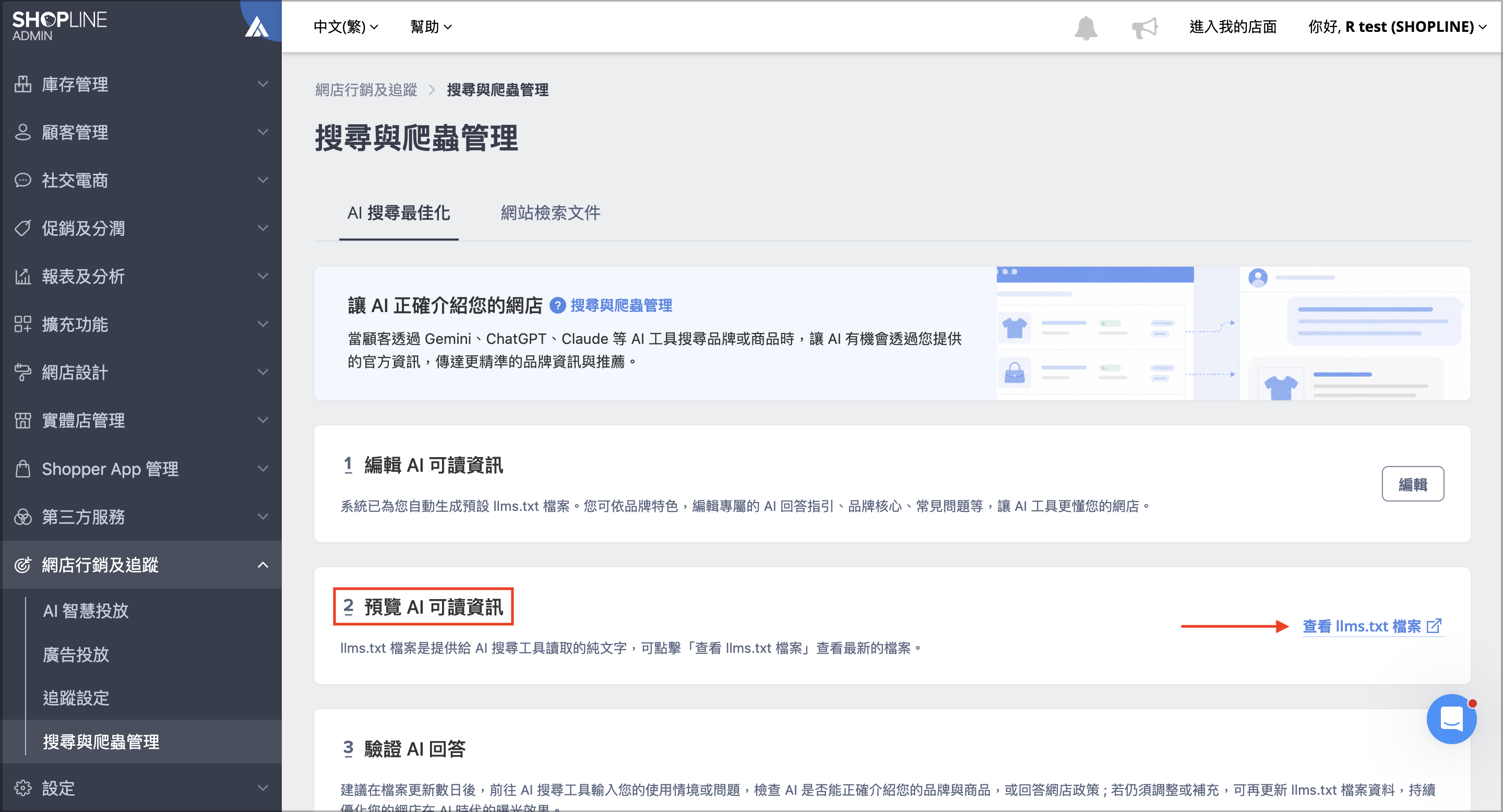Click the 進入我的店面 link
Screen dimensions: 1503x812
[x=1233, y=27]
